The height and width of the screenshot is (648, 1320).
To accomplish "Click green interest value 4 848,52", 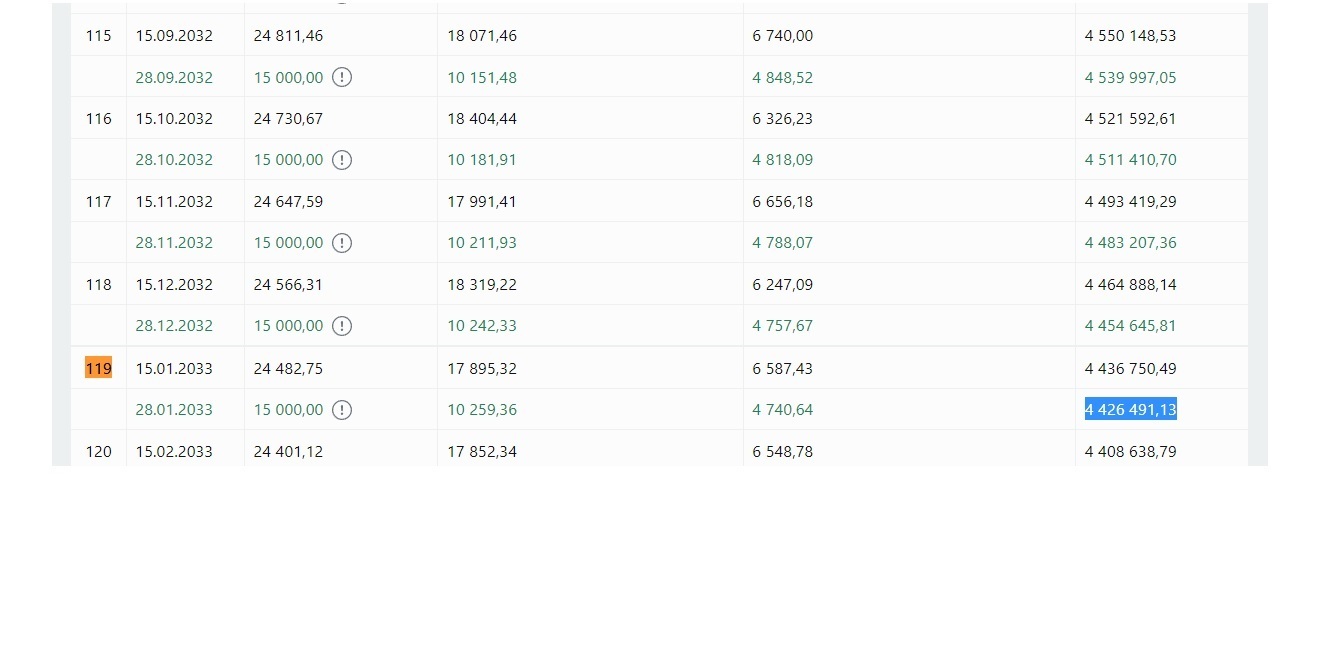I will point(783,78).
